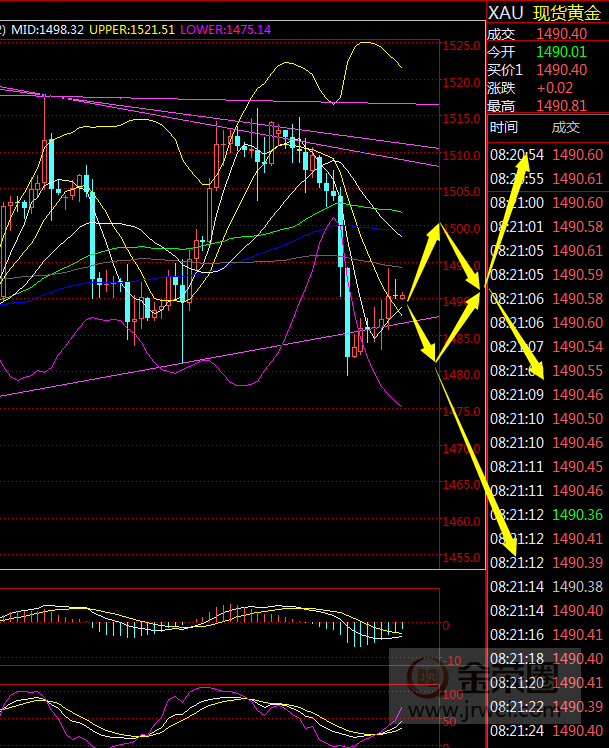This screenshot has width=609, height=748.
Task: Select the 今开 opening price row
Action: [546, 52]
